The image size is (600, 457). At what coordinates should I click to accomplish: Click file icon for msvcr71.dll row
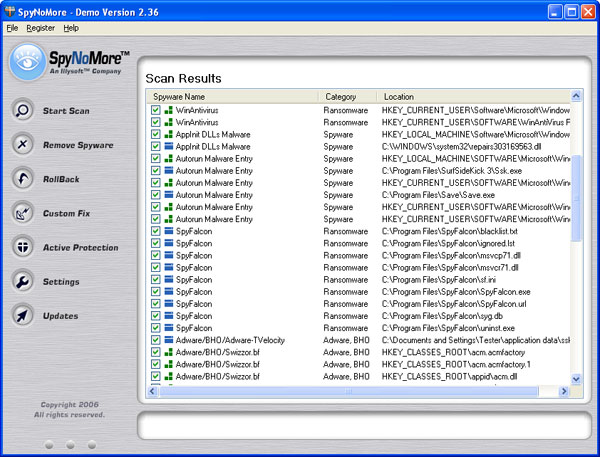tap(169, 267)
